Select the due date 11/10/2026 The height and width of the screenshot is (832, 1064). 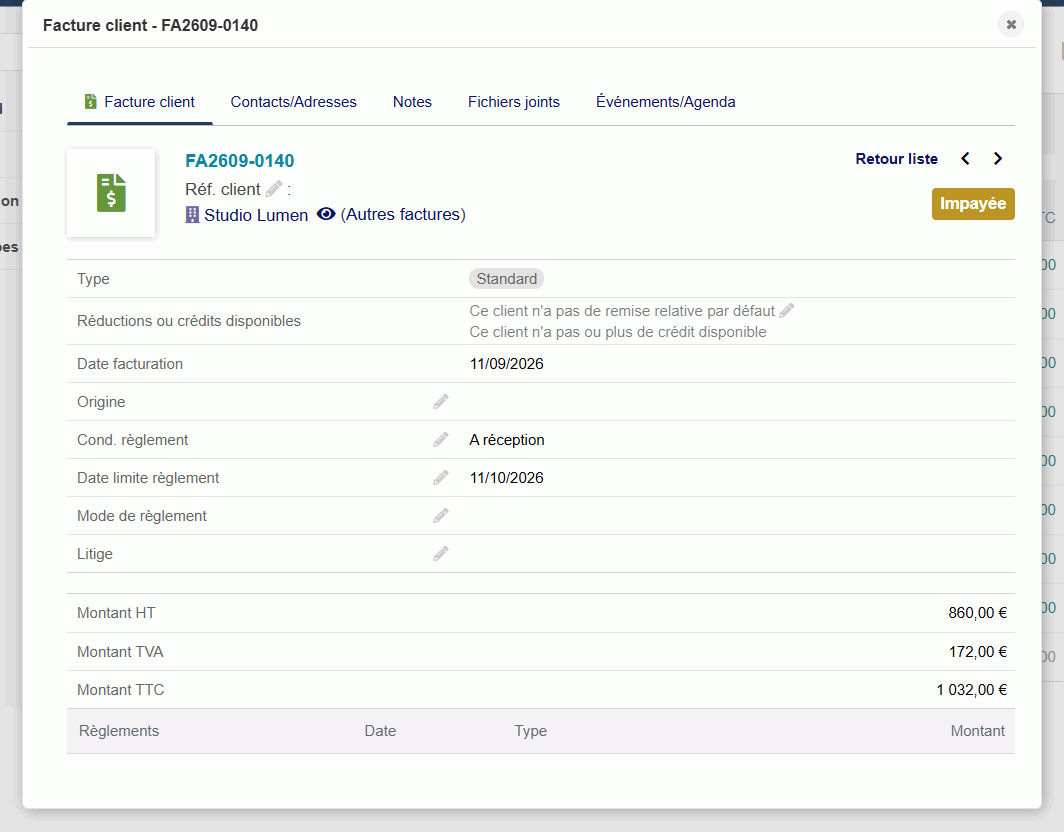[x=507, y=478]
